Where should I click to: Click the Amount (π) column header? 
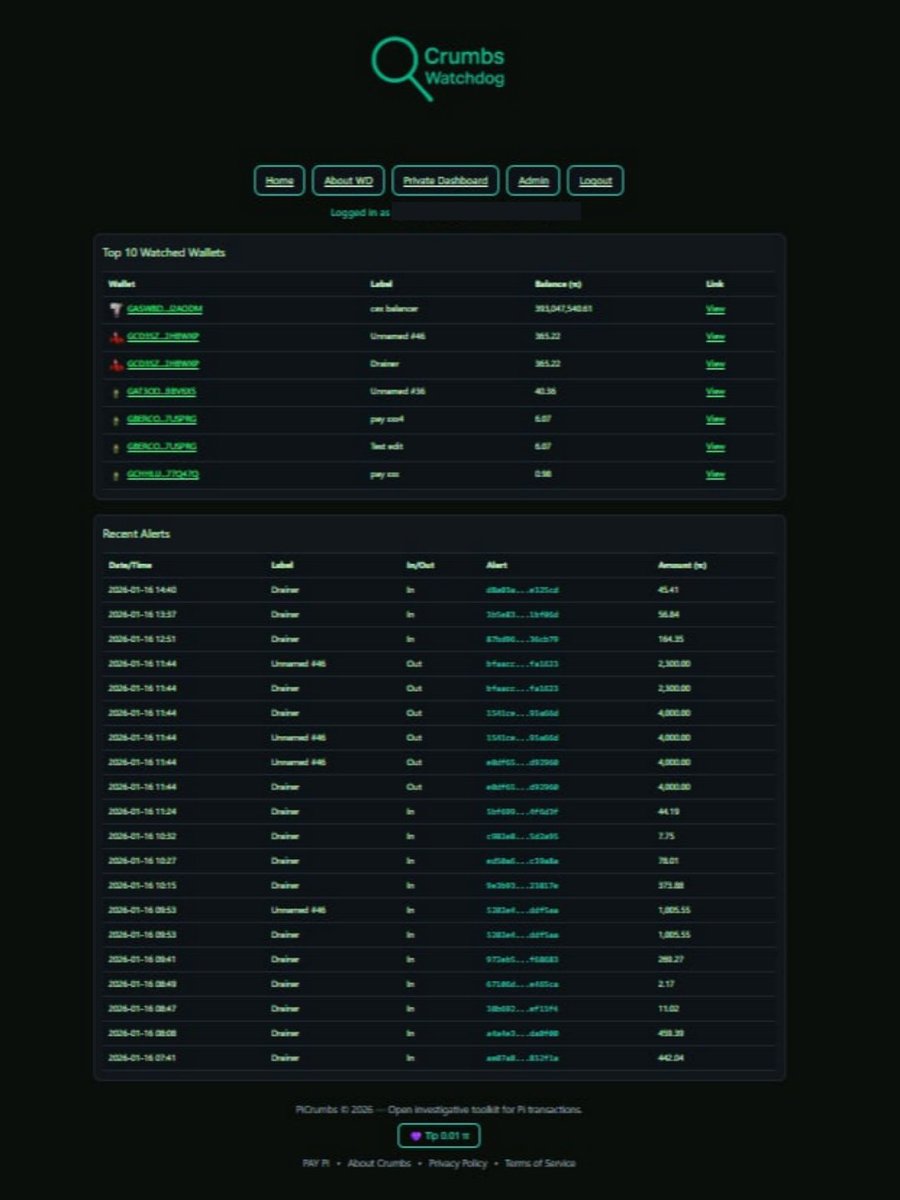pos(682,566)
